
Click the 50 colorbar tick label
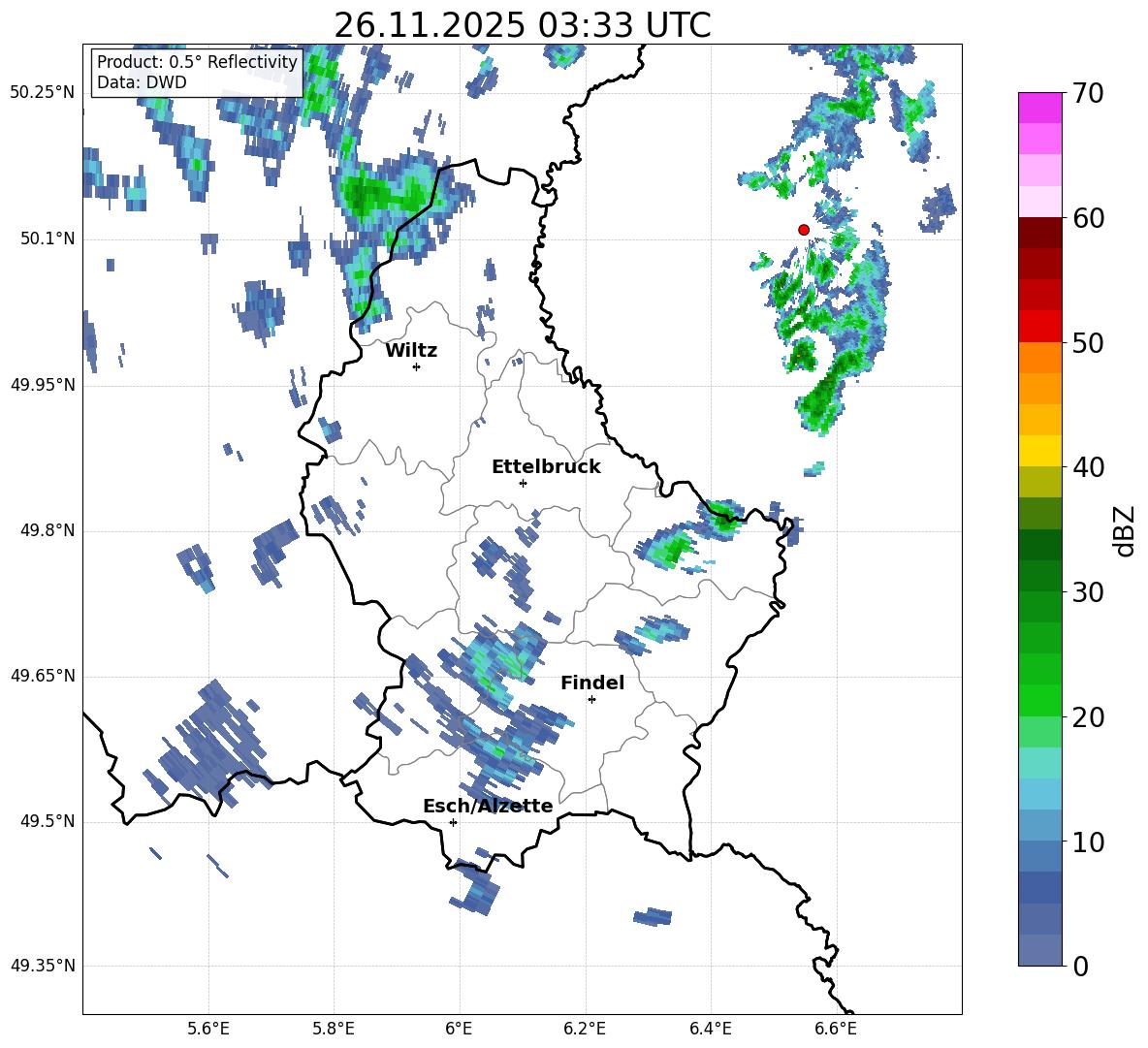pos(1088,342)
